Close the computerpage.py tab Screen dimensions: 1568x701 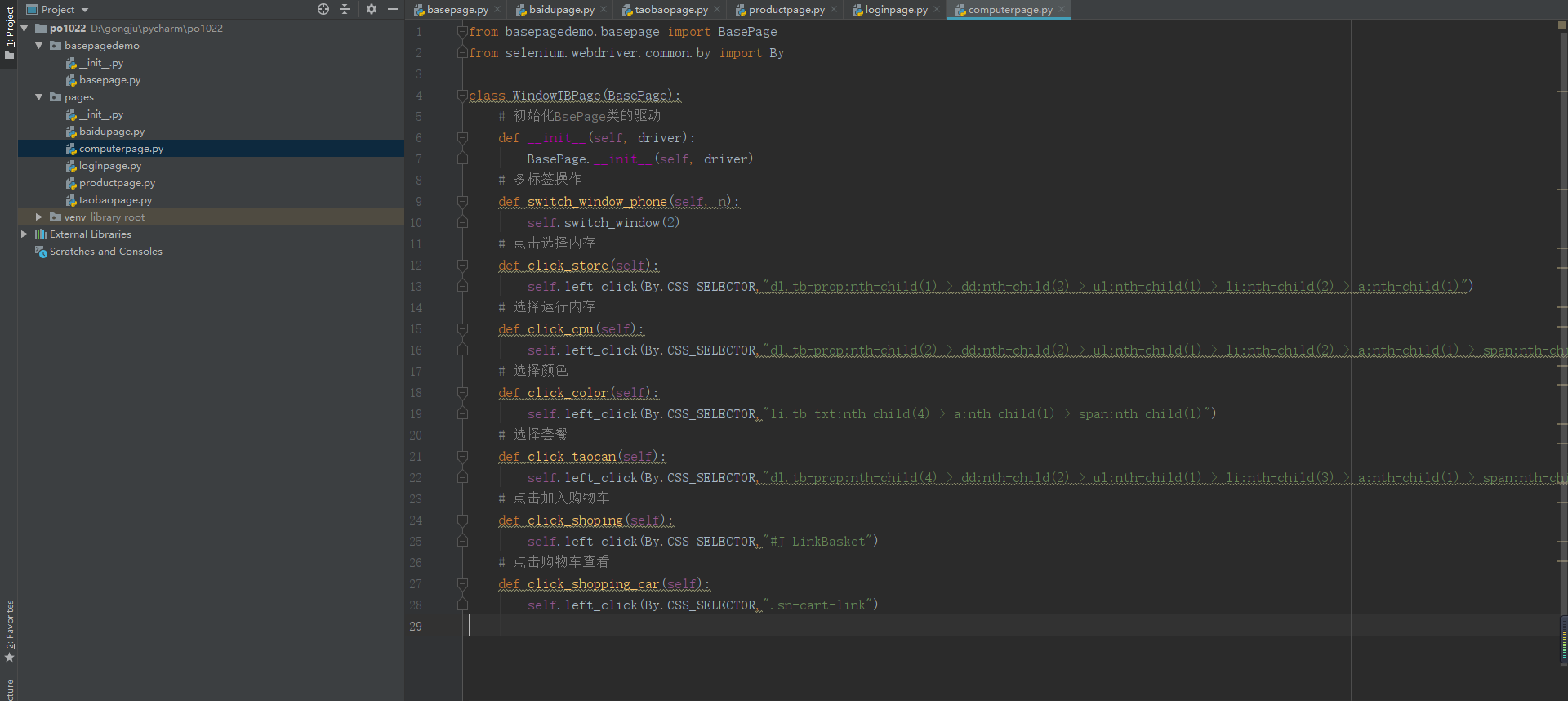[x=1062, y=10]
